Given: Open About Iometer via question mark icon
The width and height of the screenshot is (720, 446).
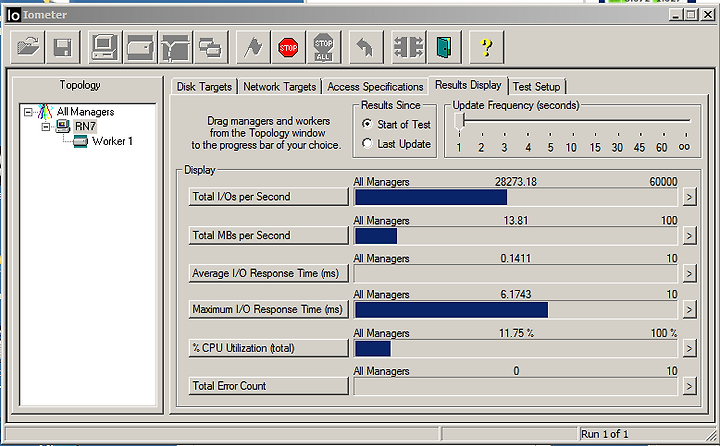Looking at the screenshot, I should [x=486, y=47].
